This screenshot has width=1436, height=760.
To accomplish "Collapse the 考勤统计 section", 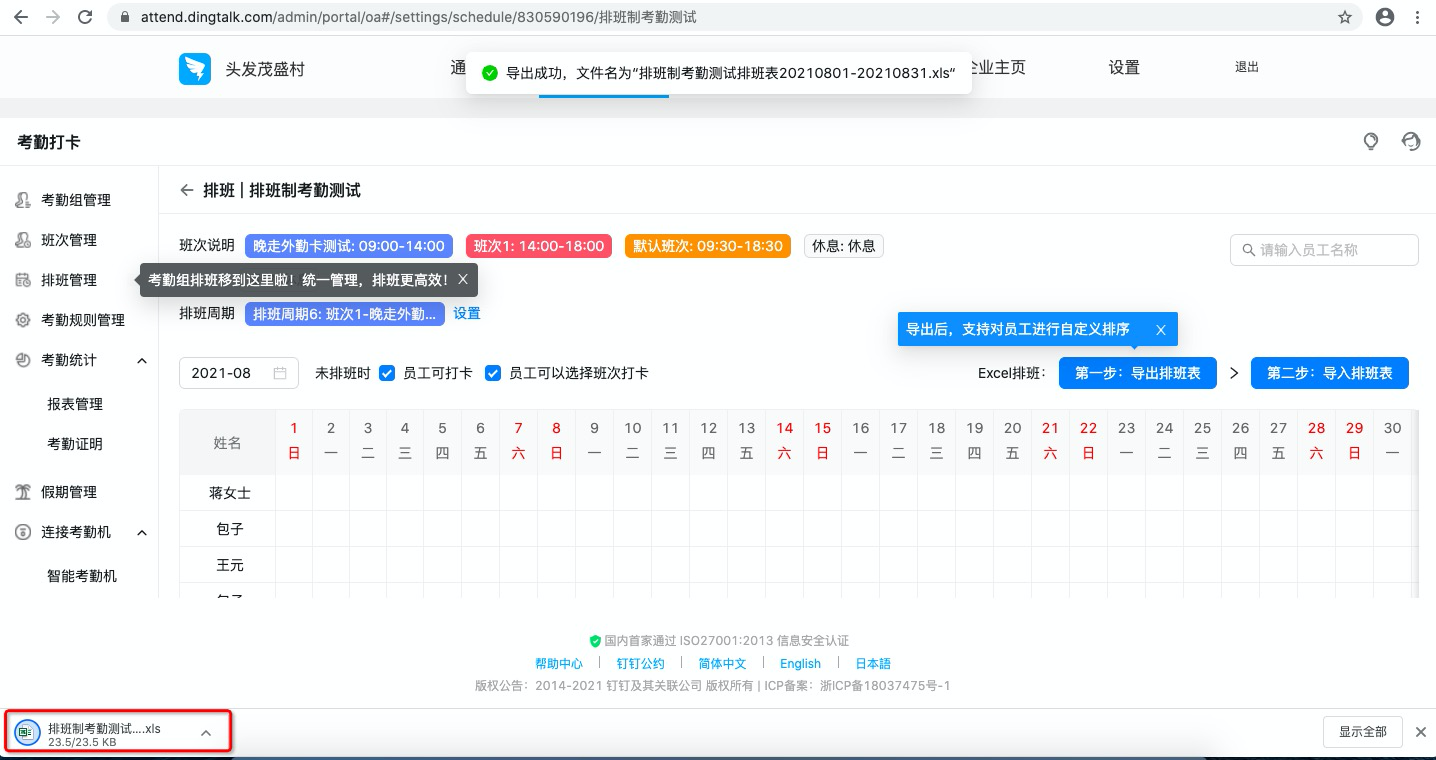I will [x=141, y=360].
